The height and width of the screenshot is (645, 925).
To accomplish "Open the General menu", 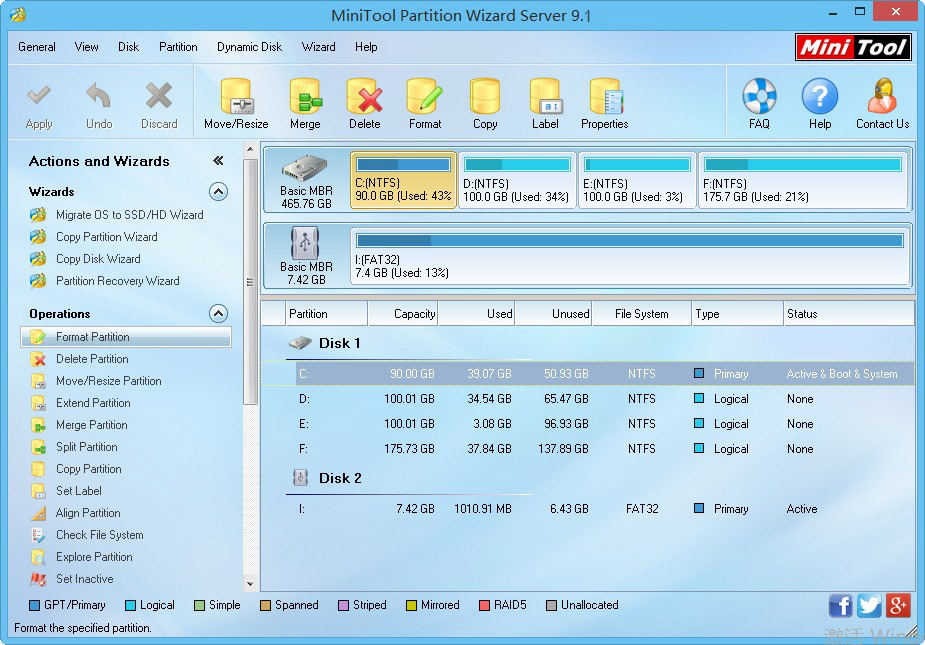I will click(x=37, y=47).
